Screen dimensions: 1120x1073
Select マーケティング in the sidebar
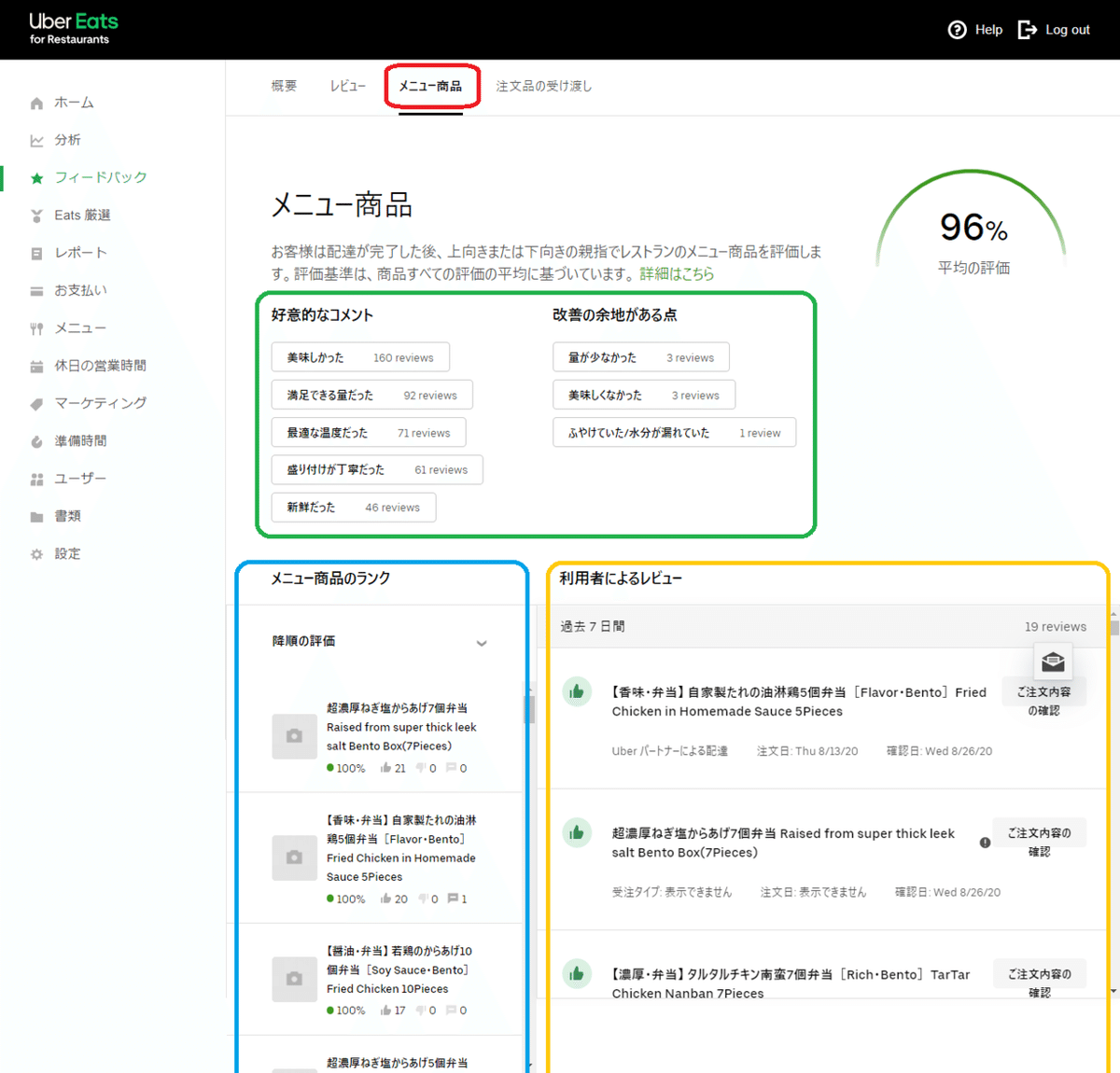pyautogui.click(x=101, y=403)
